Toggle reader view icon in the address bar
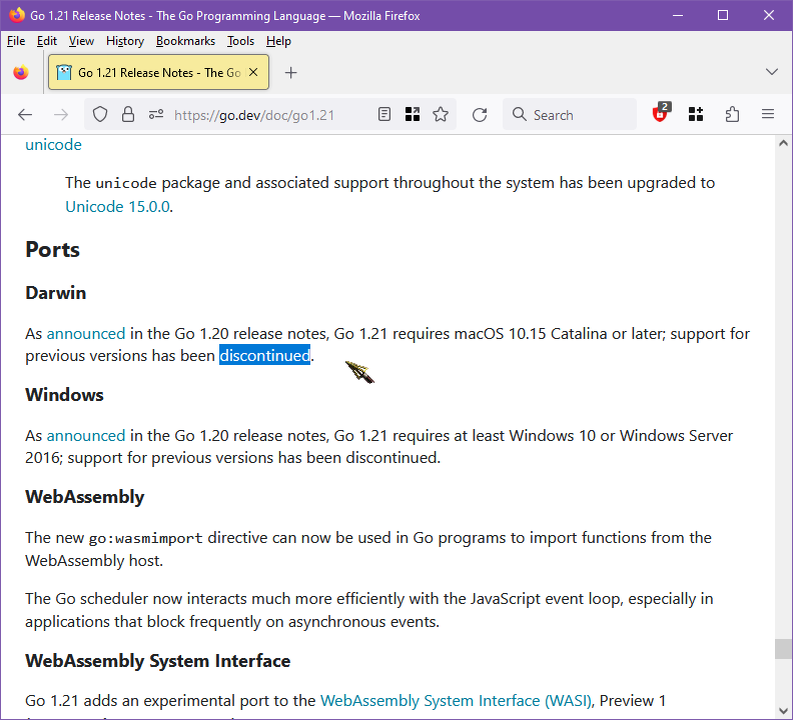 384,115
